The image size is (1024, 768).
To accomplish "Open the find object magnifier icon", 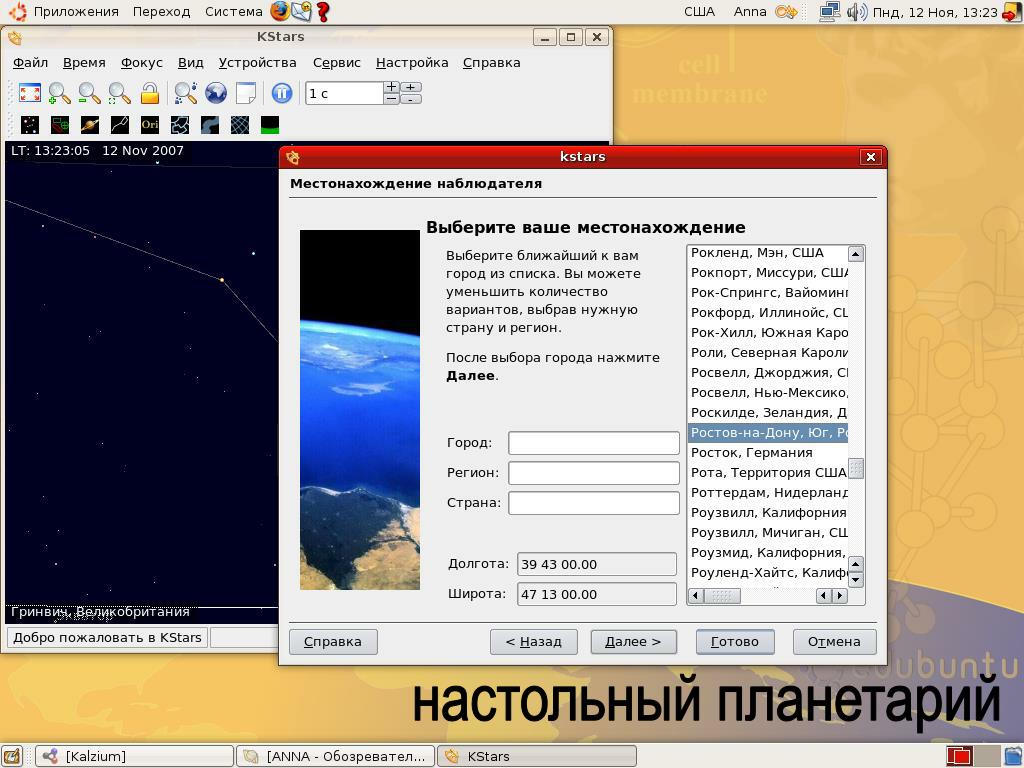I will (185, 93).
